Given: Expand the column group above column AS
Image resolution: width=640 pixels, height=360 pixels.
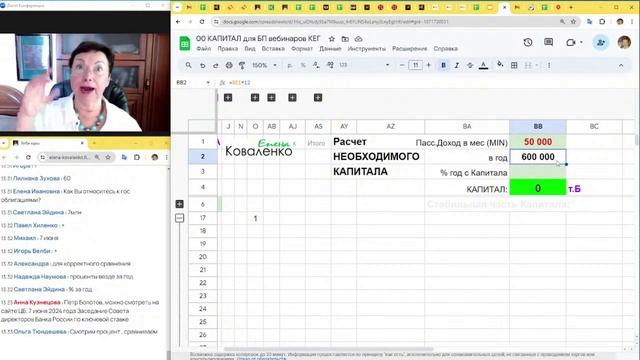Looking at the screenshot, I should [x=318, y=98].
